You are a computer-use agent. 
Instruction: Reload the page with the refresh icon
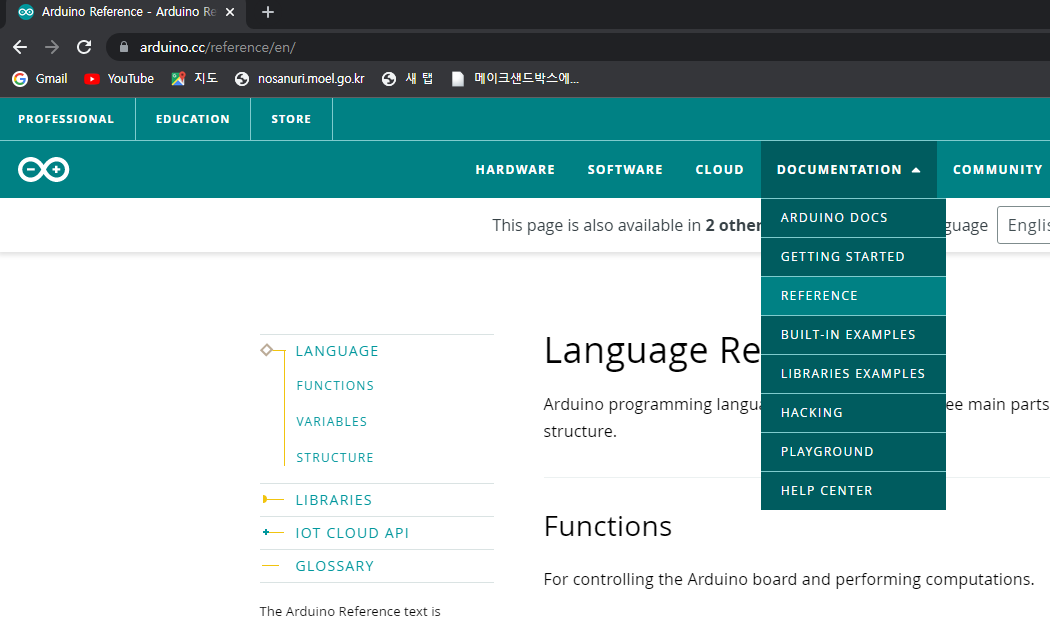(x=84, y=47)
